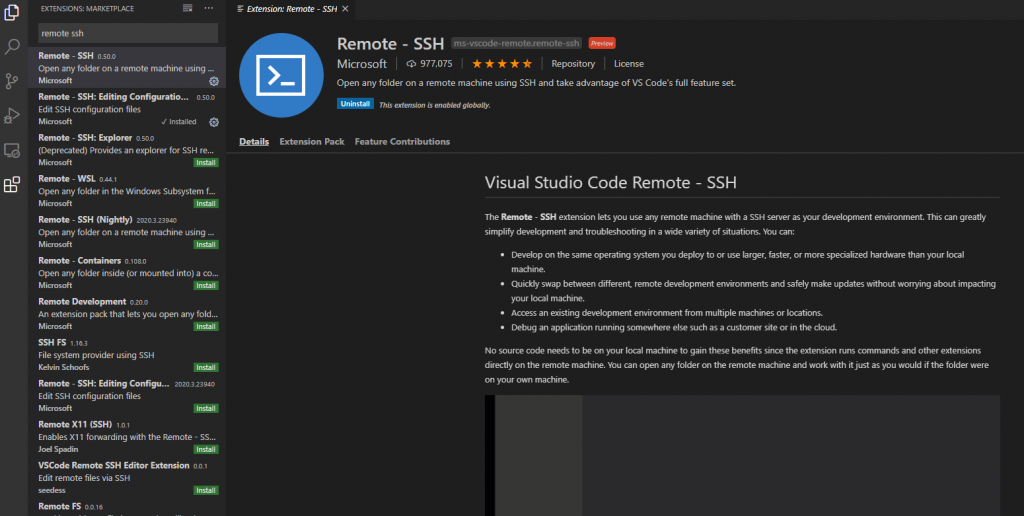This screenshot has height=516, width=1024.
Task: Open the License link
Action: 629,63
